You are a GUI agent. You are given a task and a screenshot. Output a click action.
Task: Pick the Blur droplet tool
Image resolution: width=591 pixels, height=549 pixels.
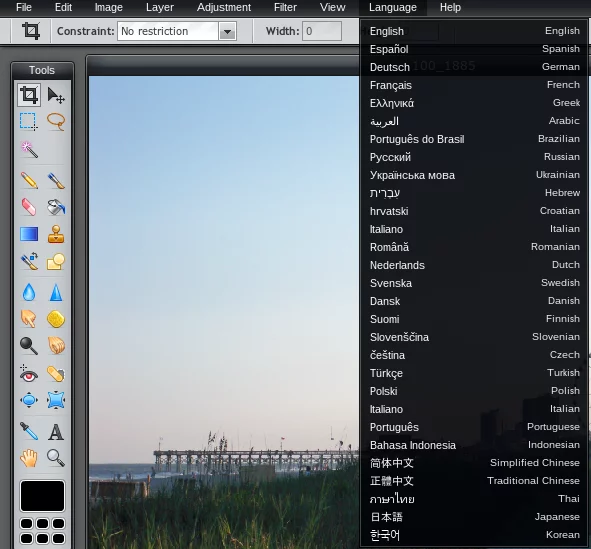tap(29, 292)
